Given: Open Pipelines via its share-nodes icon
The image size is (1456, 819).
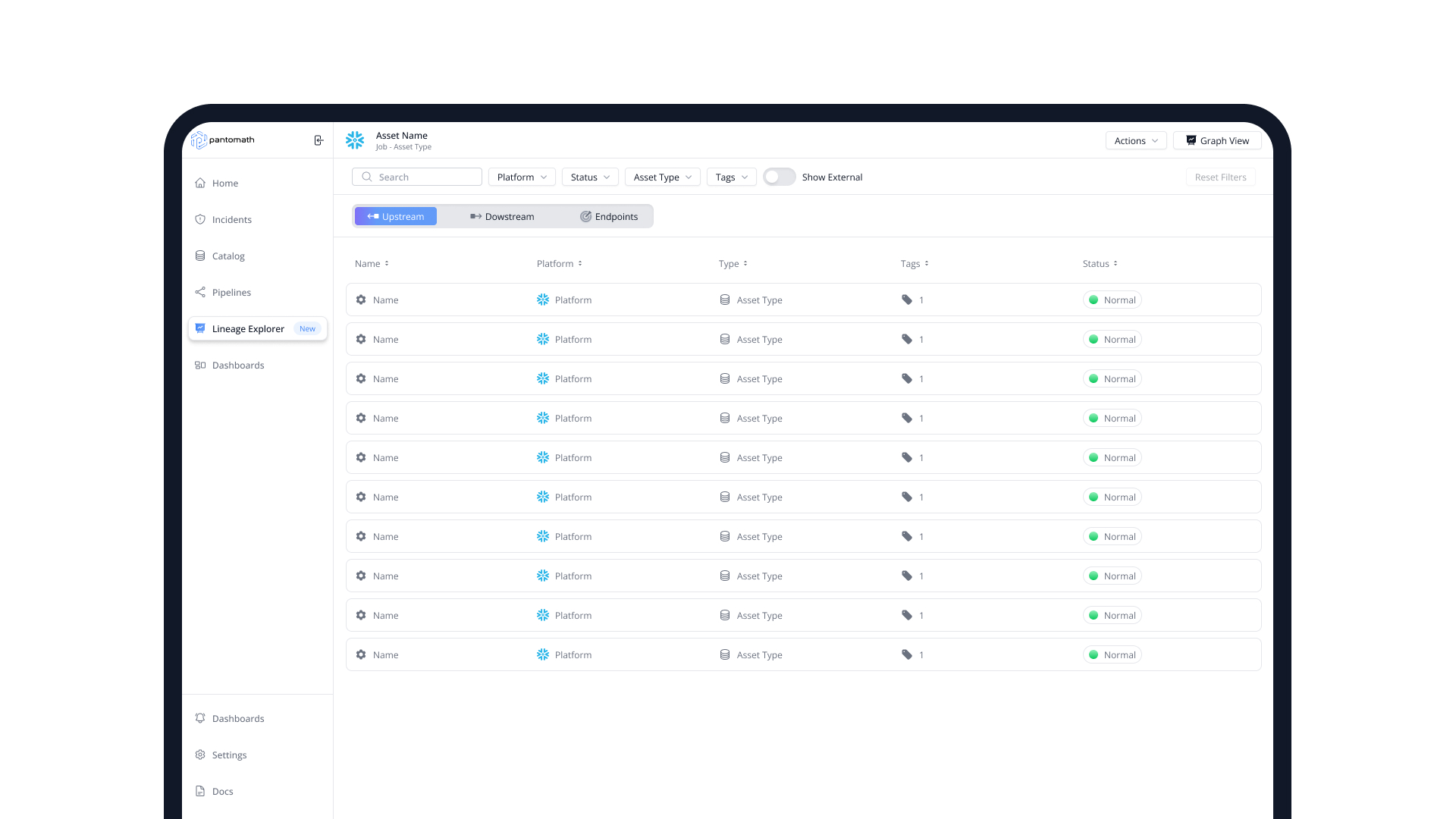Looking at the screenshot, I should (x=200, y=292).
